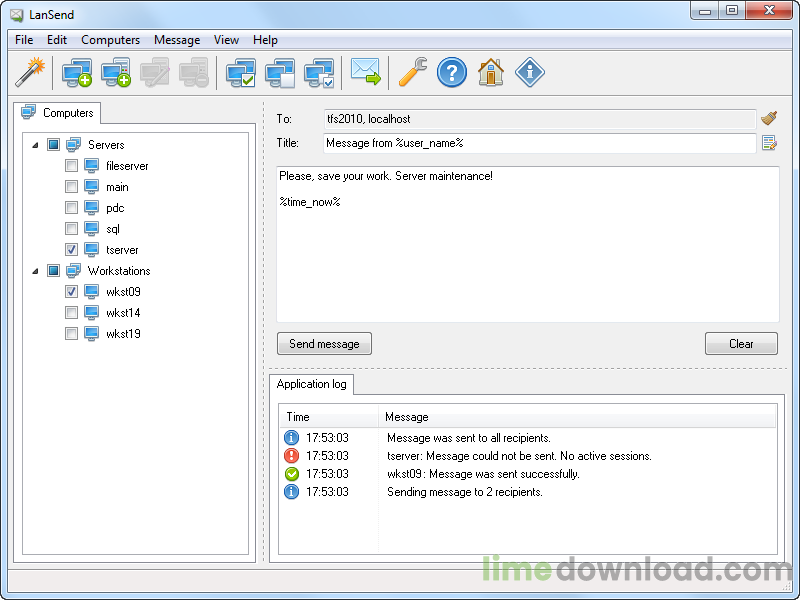Screen dimensions: 800x600
Task: Click the monitor icon beside wkst14
Action: coord(92,312)
